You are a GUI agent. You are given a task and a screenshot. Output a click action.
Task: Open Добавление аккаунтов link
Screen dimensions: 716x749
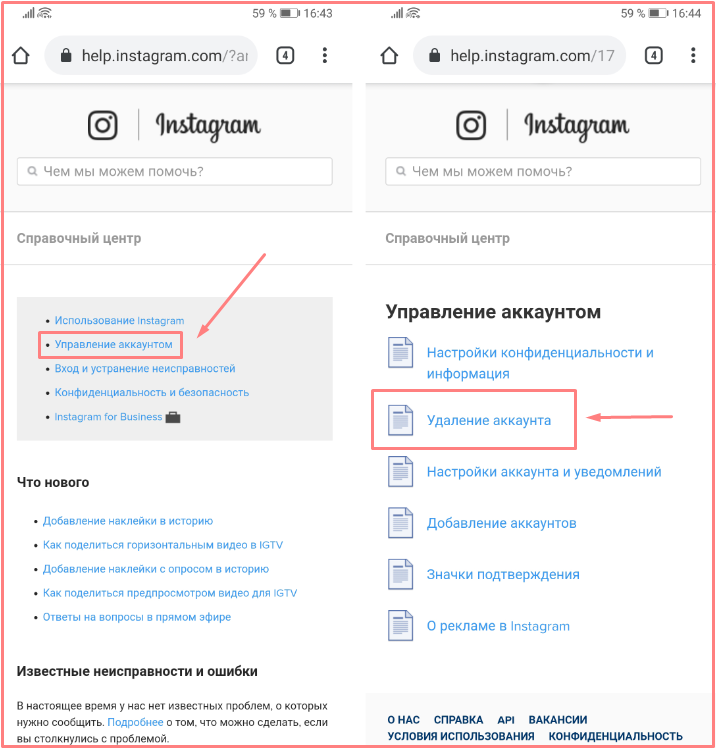coord(502,523)
